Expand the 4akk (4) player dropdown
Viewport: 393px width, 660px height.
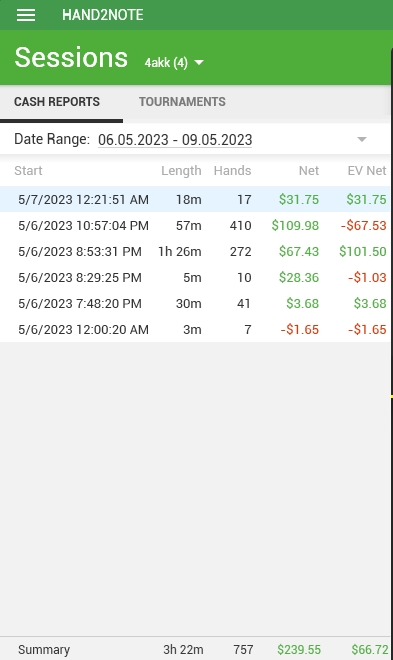174,63
